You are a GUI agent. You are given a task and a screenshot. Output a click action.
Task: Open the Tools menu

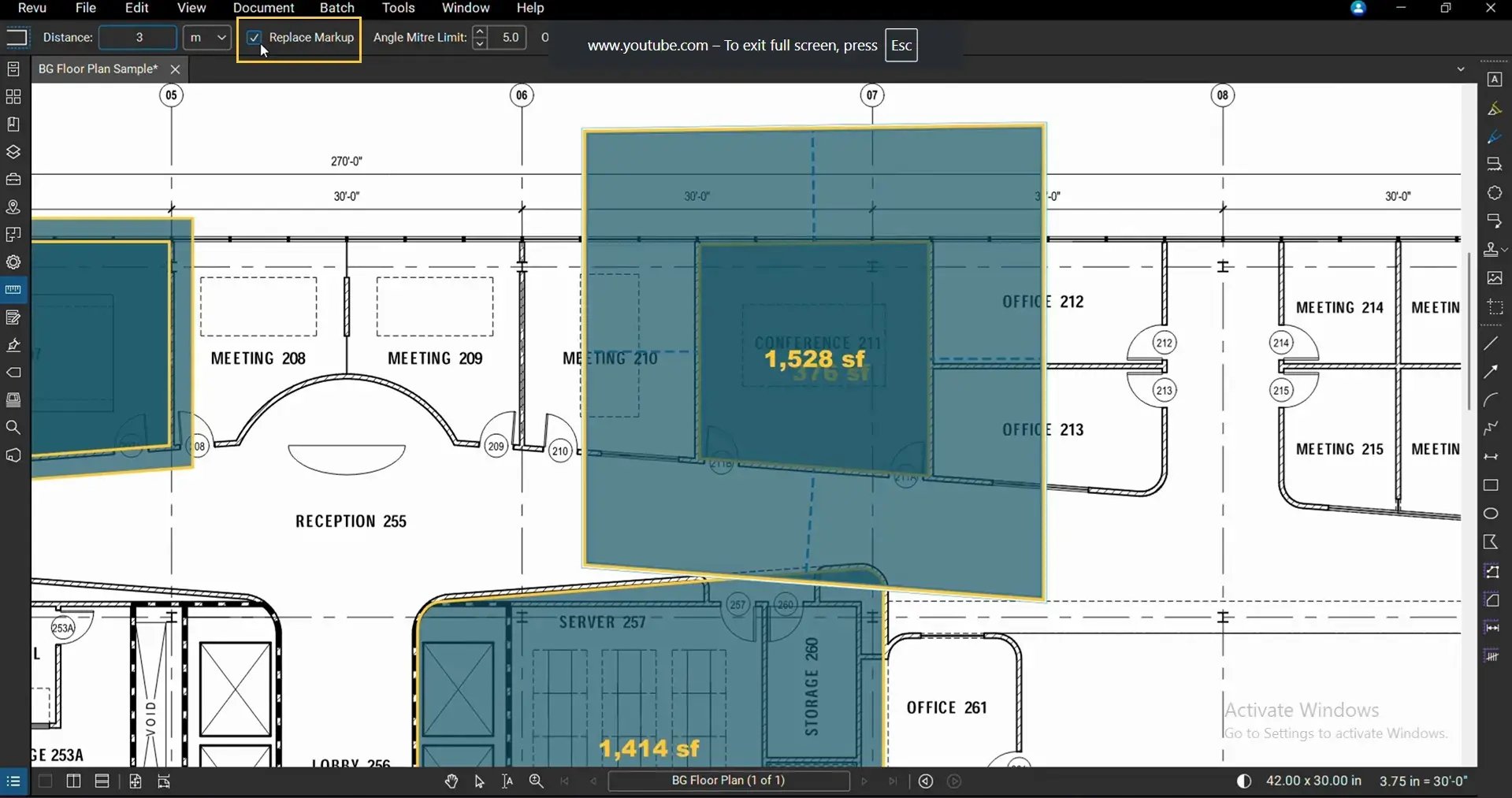[399, 8]
